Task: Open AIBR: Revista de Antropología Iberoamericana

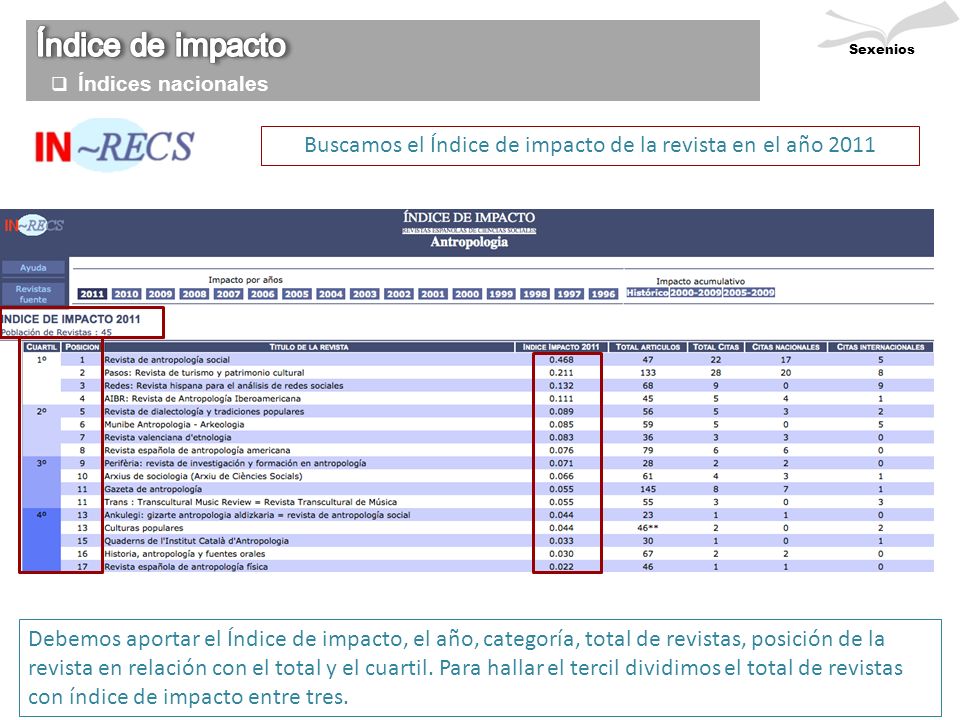Action: [202, 399]
